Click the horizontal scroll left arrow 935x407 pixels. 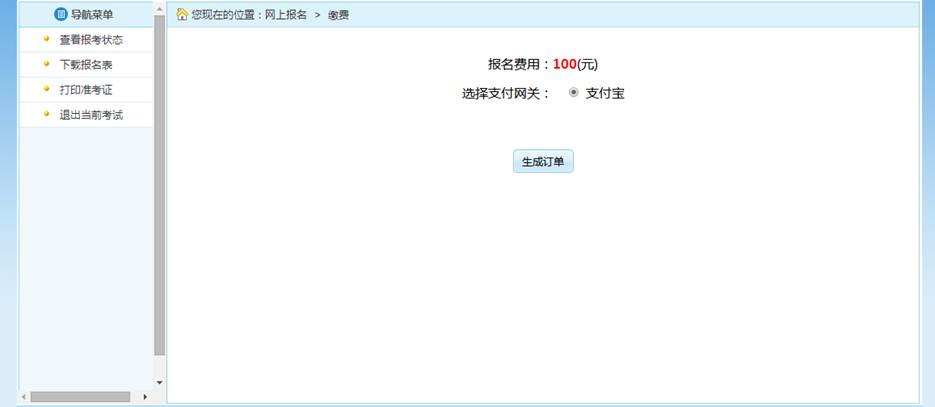point(24,397)
